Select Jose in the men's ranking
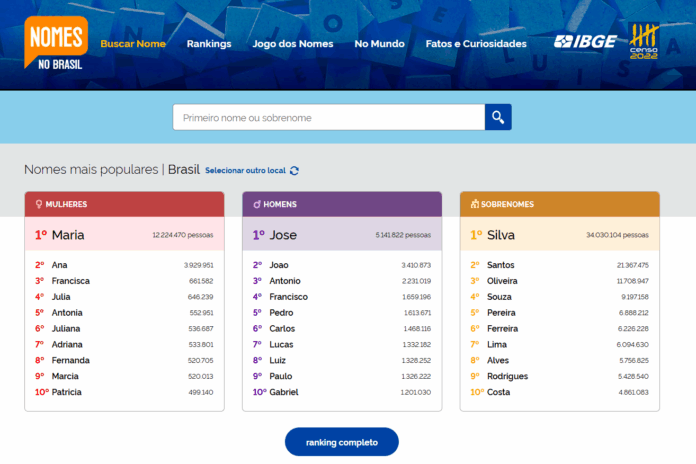696x464 pixels. 283,235
